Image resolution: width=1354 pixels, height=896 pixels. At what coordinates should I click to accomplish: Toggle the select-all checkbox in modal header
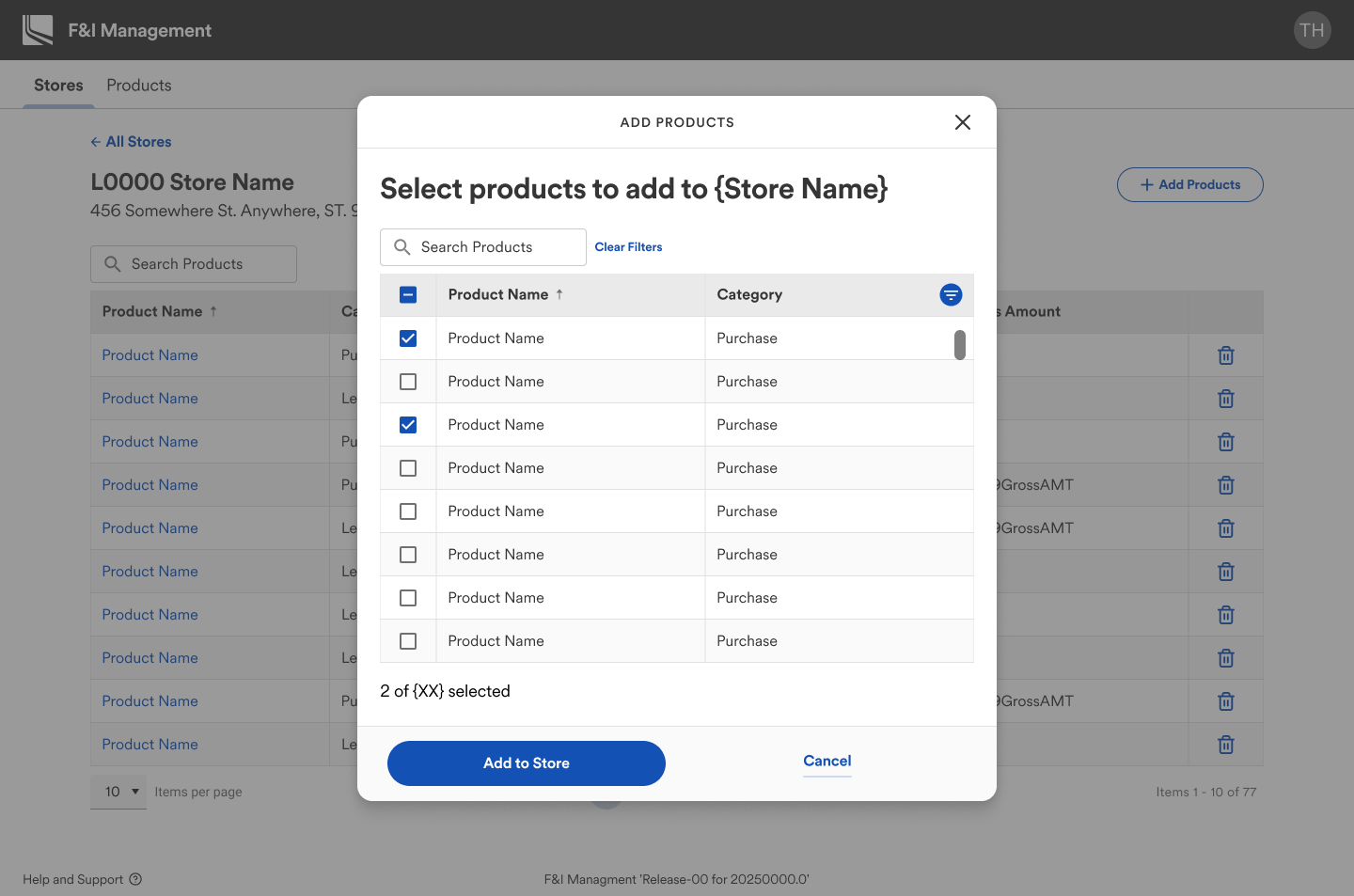pyautogui.click(x=408, y=295)
